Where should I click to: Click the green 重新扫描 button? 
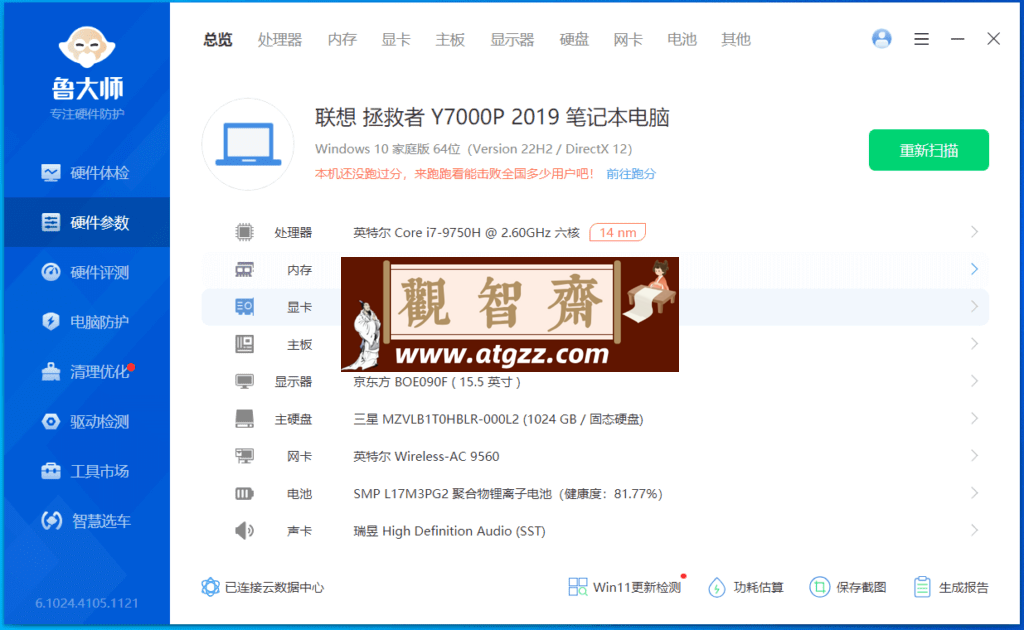(929, 150)
